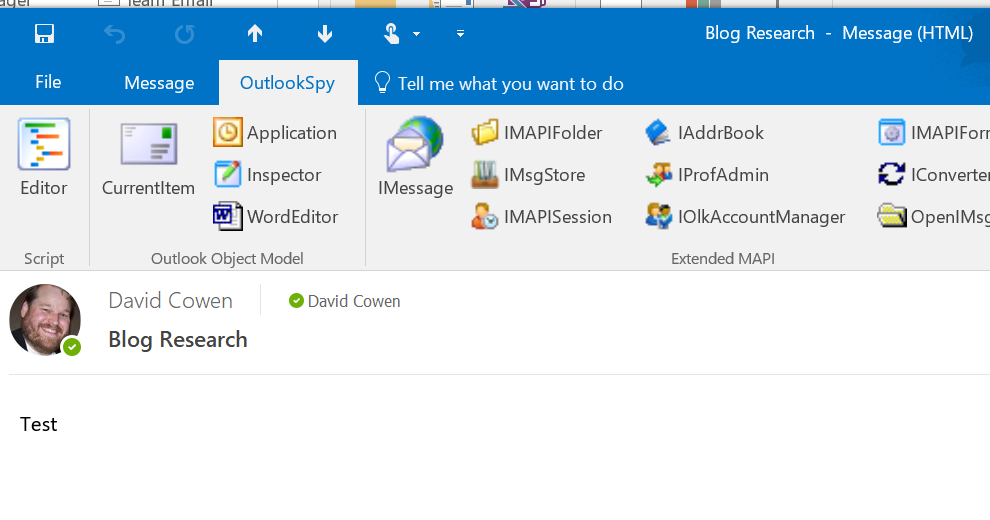
Task: Open the OutlookSpy Script Editor
Action: [x=44, y=157]
